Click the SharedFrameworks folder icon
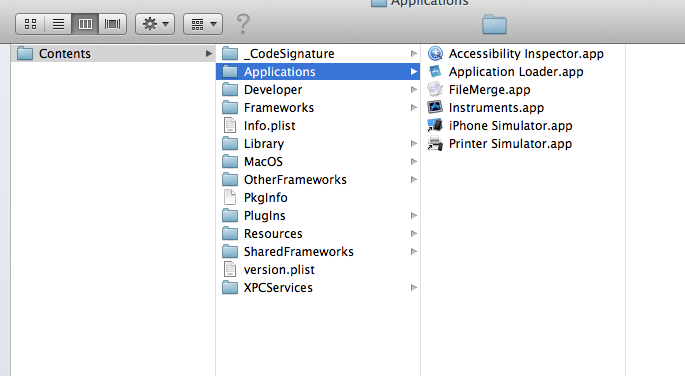 click(230, 252)
